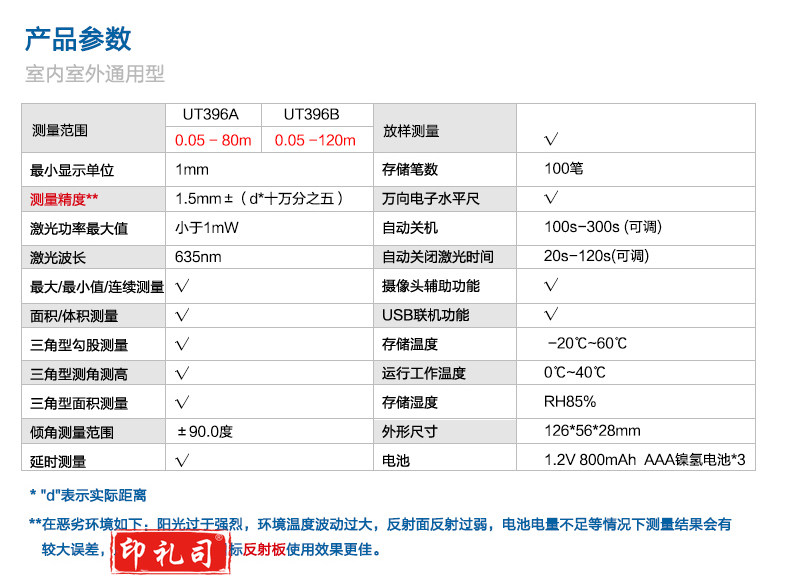Click the 126*56*28mm dimensions cell

pyautogui.click(x=592, y=431)
